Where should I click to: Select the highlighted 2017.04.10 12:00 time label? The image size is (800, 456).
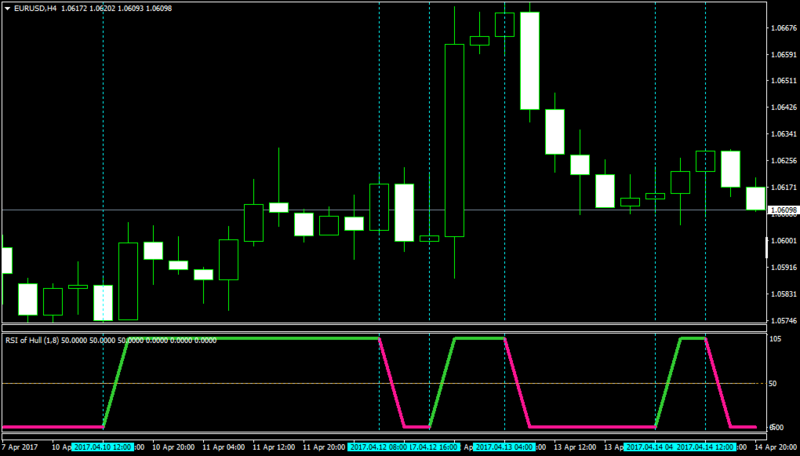pos(104,447)
